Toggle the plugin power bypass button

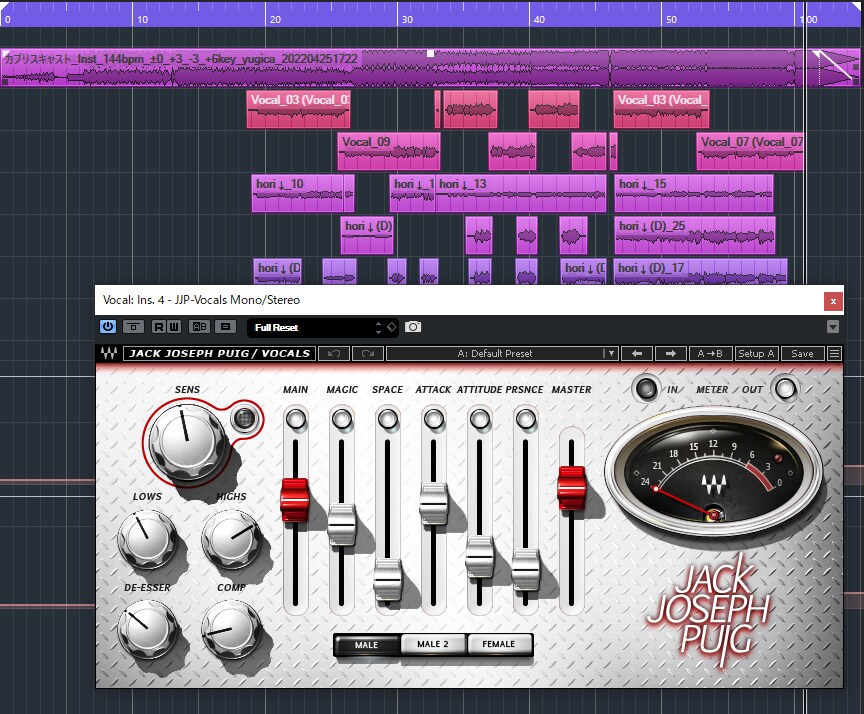[107, 327]
